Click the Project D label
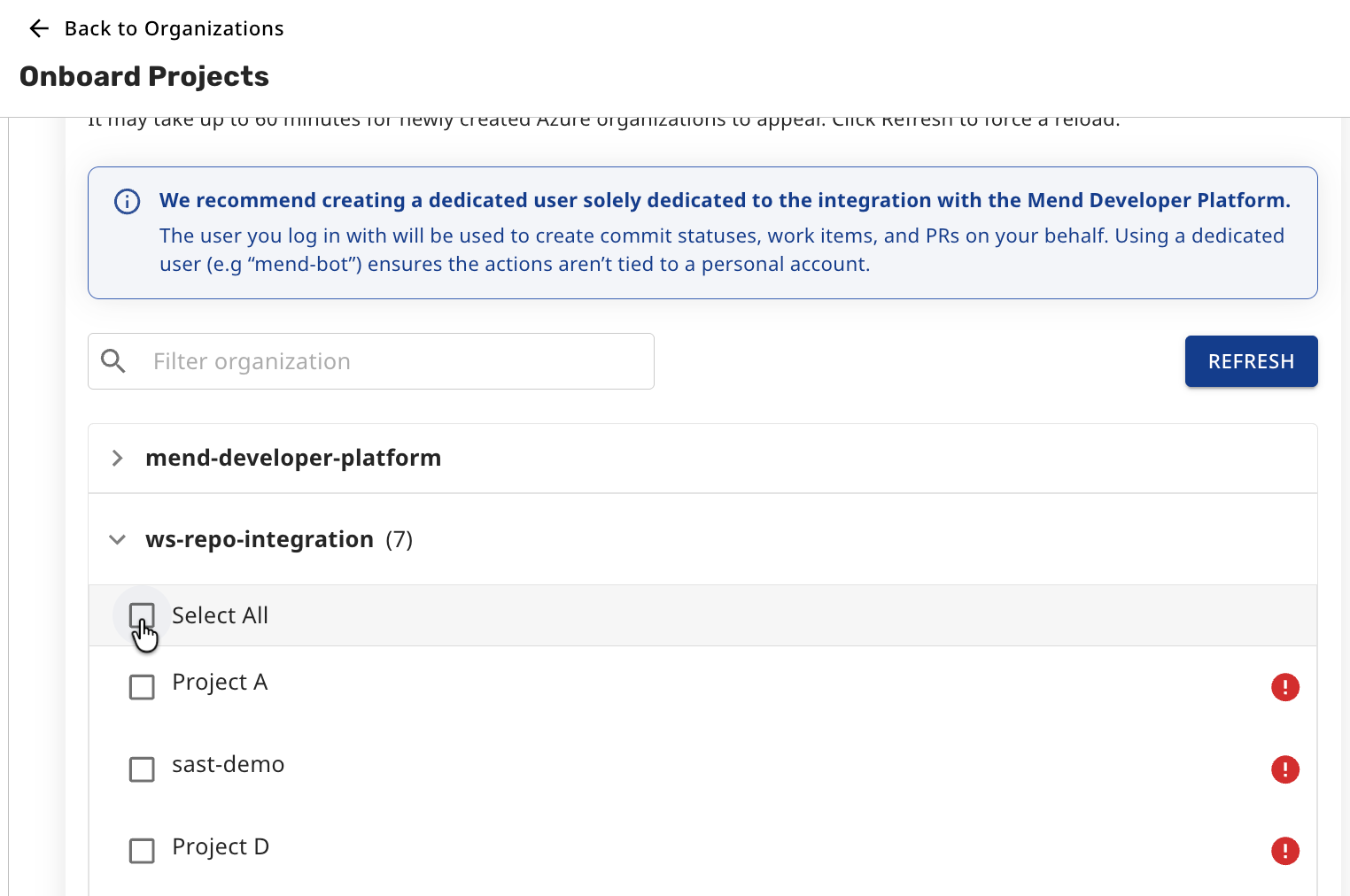The width and height of the screenshot is (1350, 896). pyautogui.click(x=221, y=847)
